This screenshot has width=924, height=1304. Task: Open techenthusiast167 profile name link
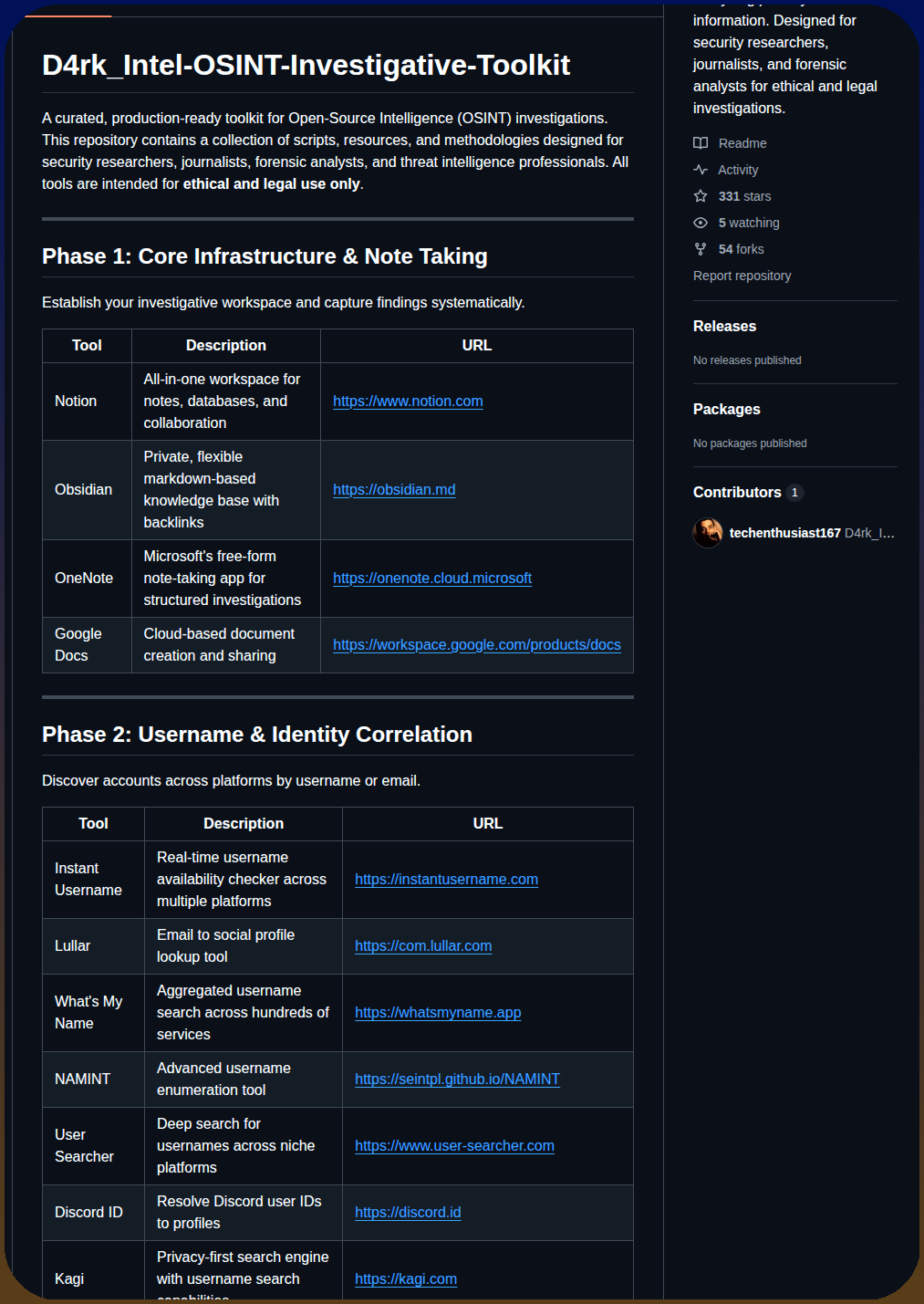coord(785,533)
